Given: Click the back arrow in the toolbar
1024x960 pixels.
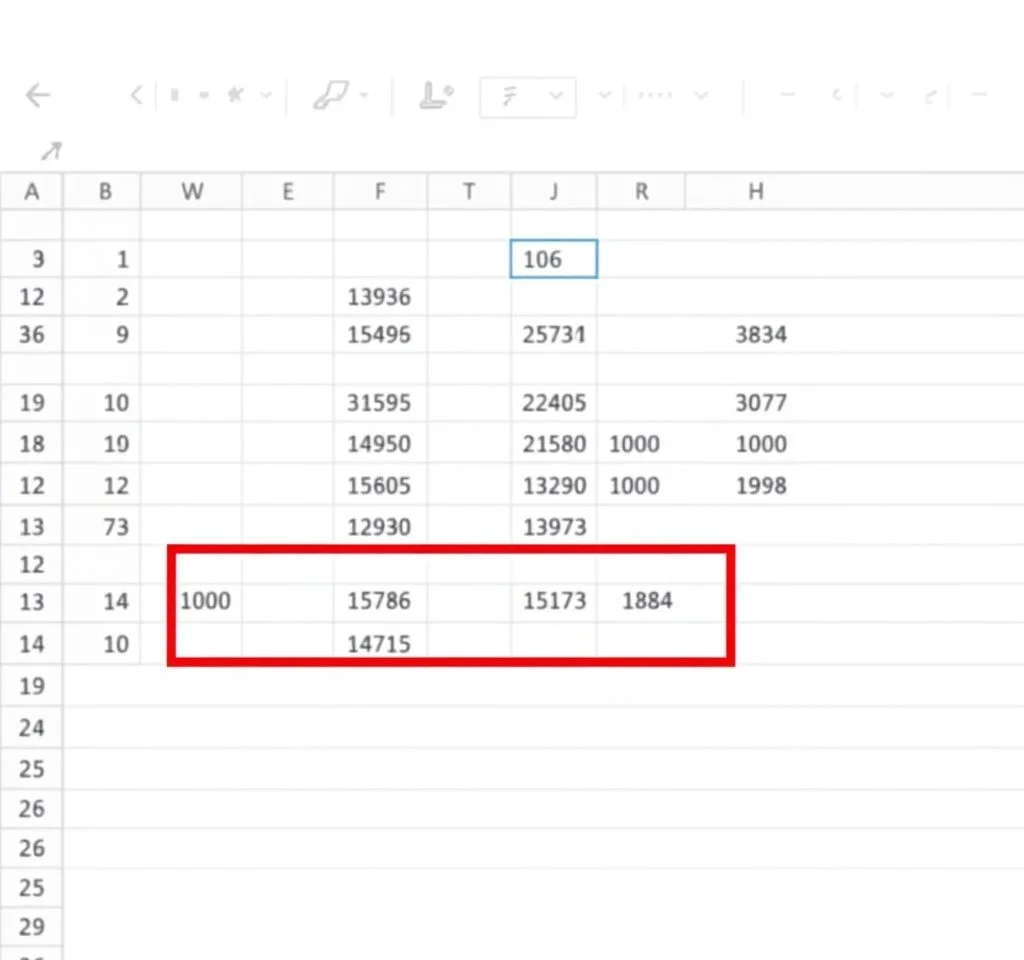Looking at the screenshot, I should click(x=37, y=96).
